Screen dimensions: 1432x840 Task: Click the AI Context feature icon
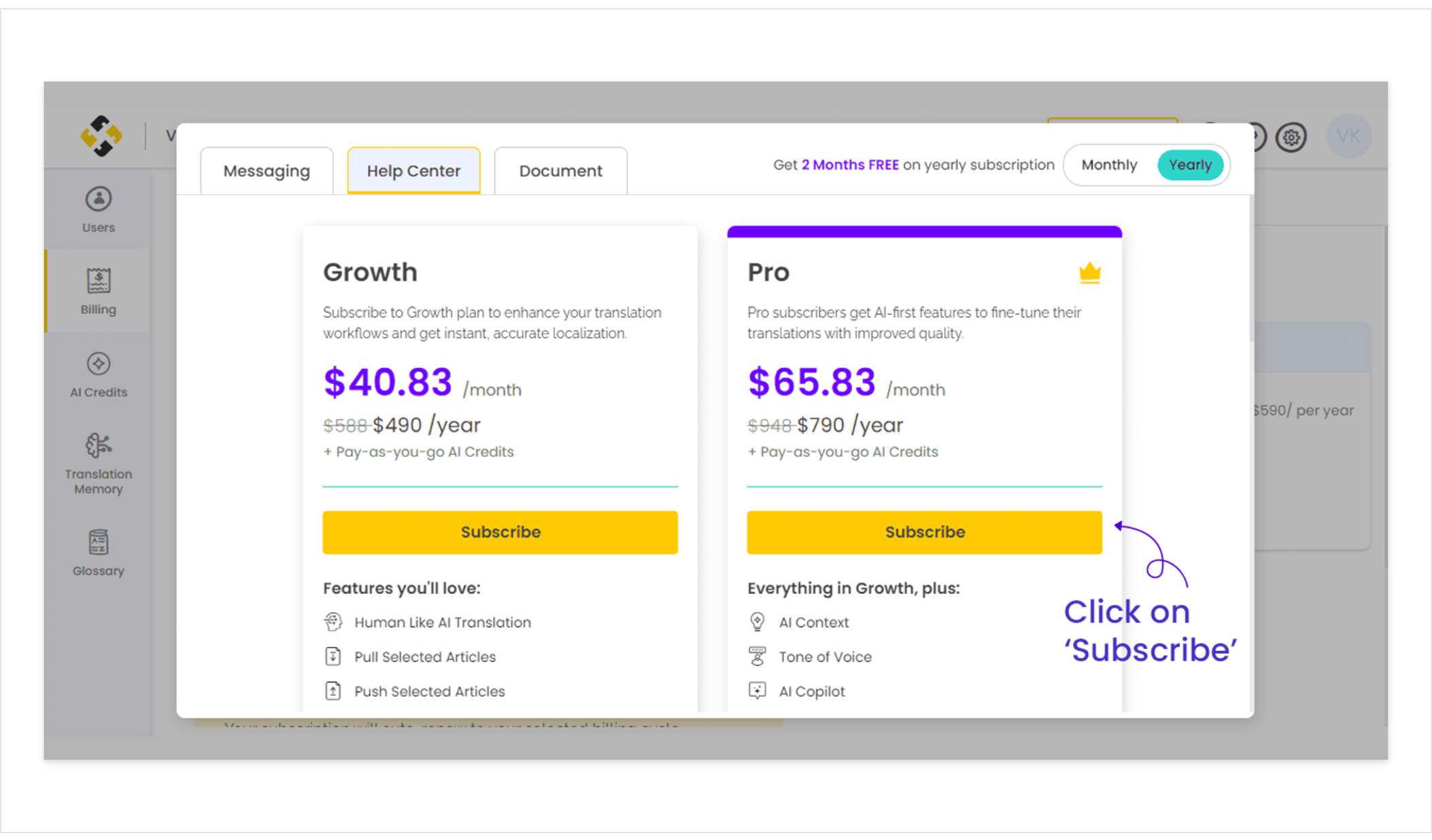point(757,622)
